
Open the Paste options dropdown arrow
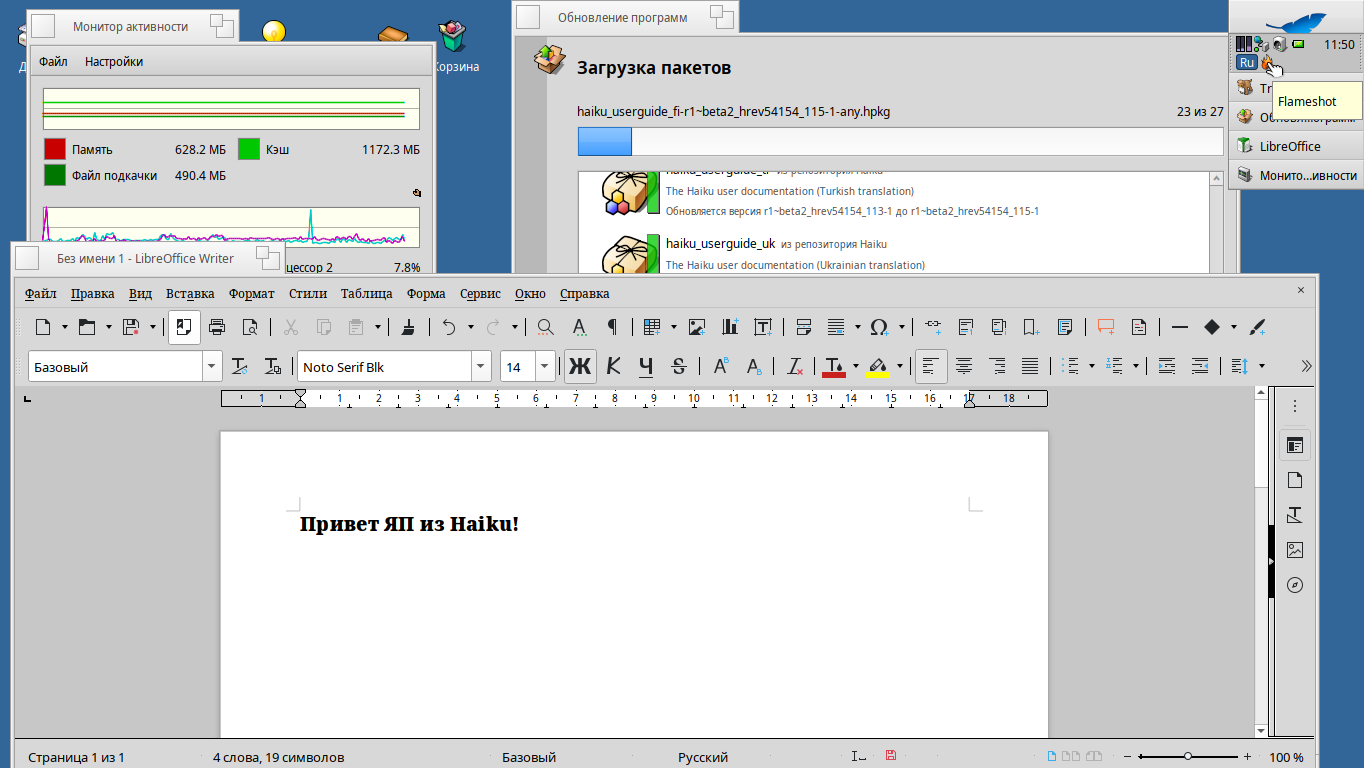pyautogui.click(x=378, y=327)
